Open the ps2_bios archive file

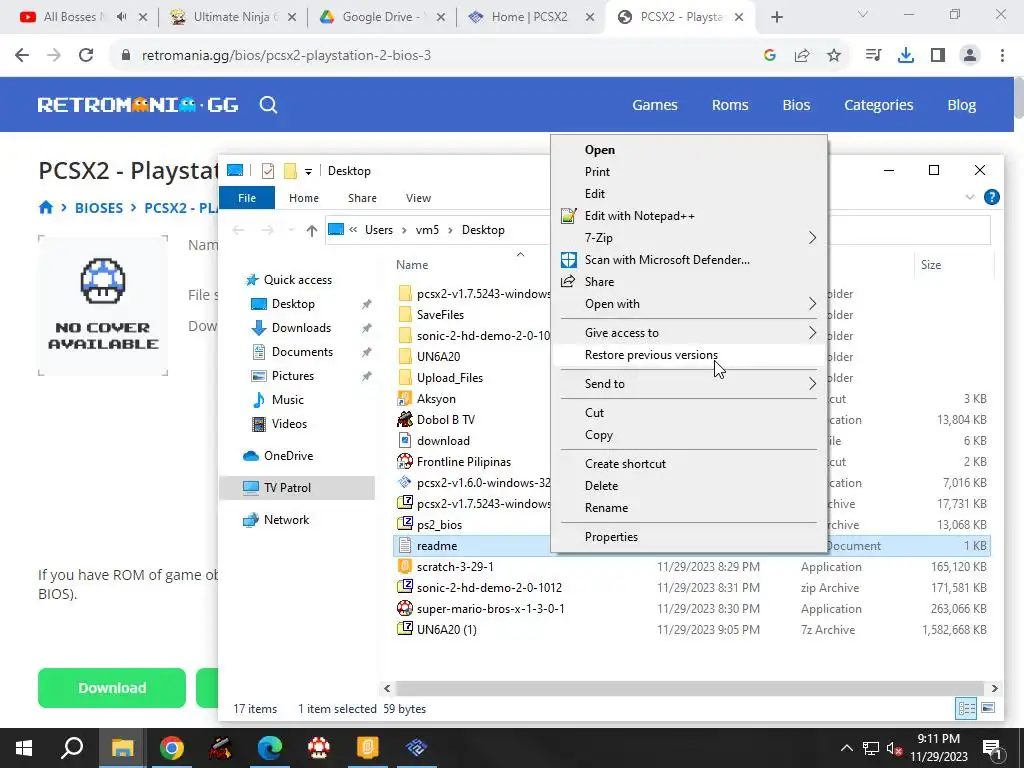[x=439, y=524]
